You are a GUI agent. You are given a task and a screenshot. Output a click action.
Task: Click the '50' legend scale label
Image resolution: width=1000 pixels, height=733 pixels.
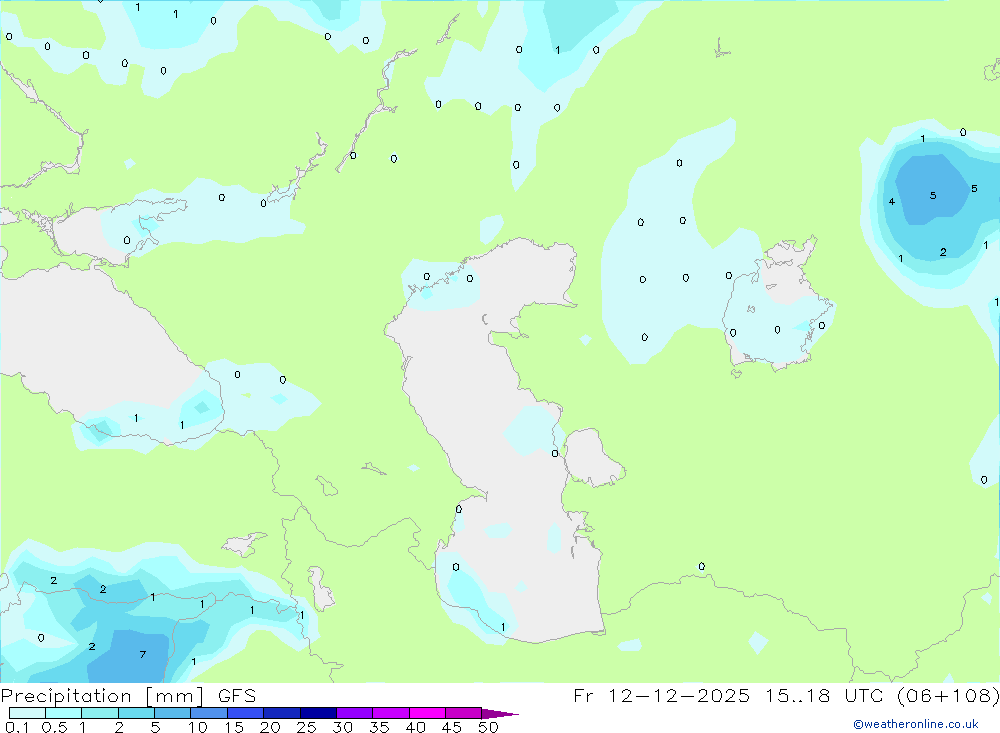pyautogui.click(x=488, y=727)
